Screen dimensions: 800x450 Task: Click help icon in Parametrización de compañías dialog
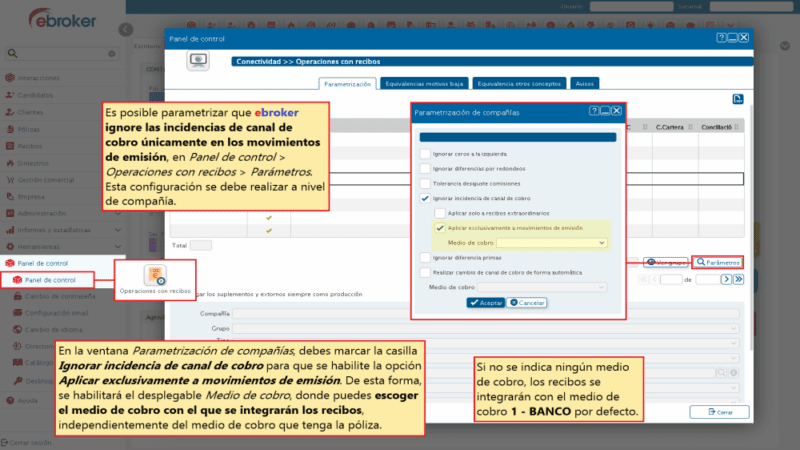(x=594, y=111)
